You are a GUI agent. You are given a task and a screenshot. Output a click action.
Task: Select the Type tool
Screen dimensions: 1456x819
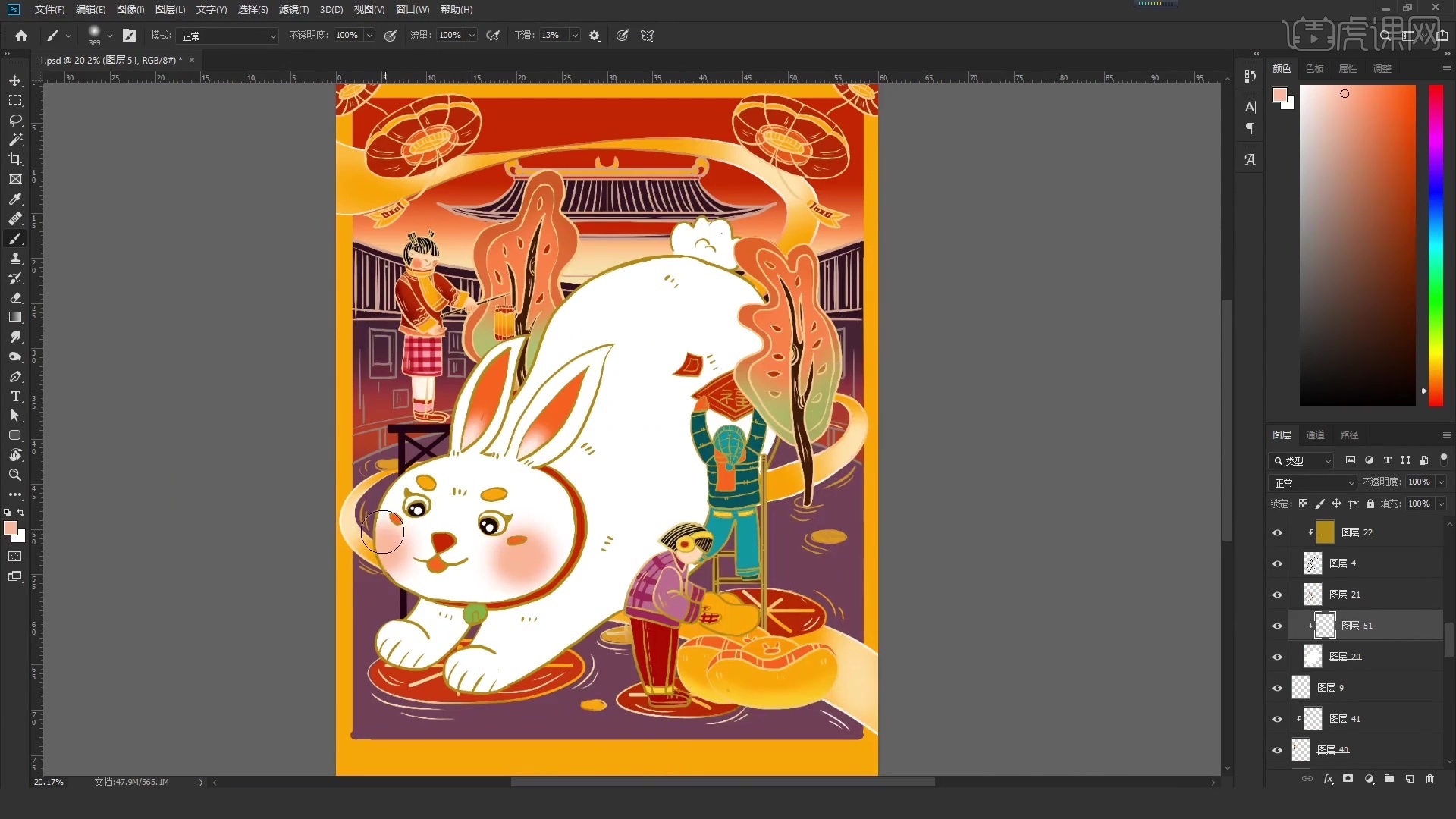(15, 396)
